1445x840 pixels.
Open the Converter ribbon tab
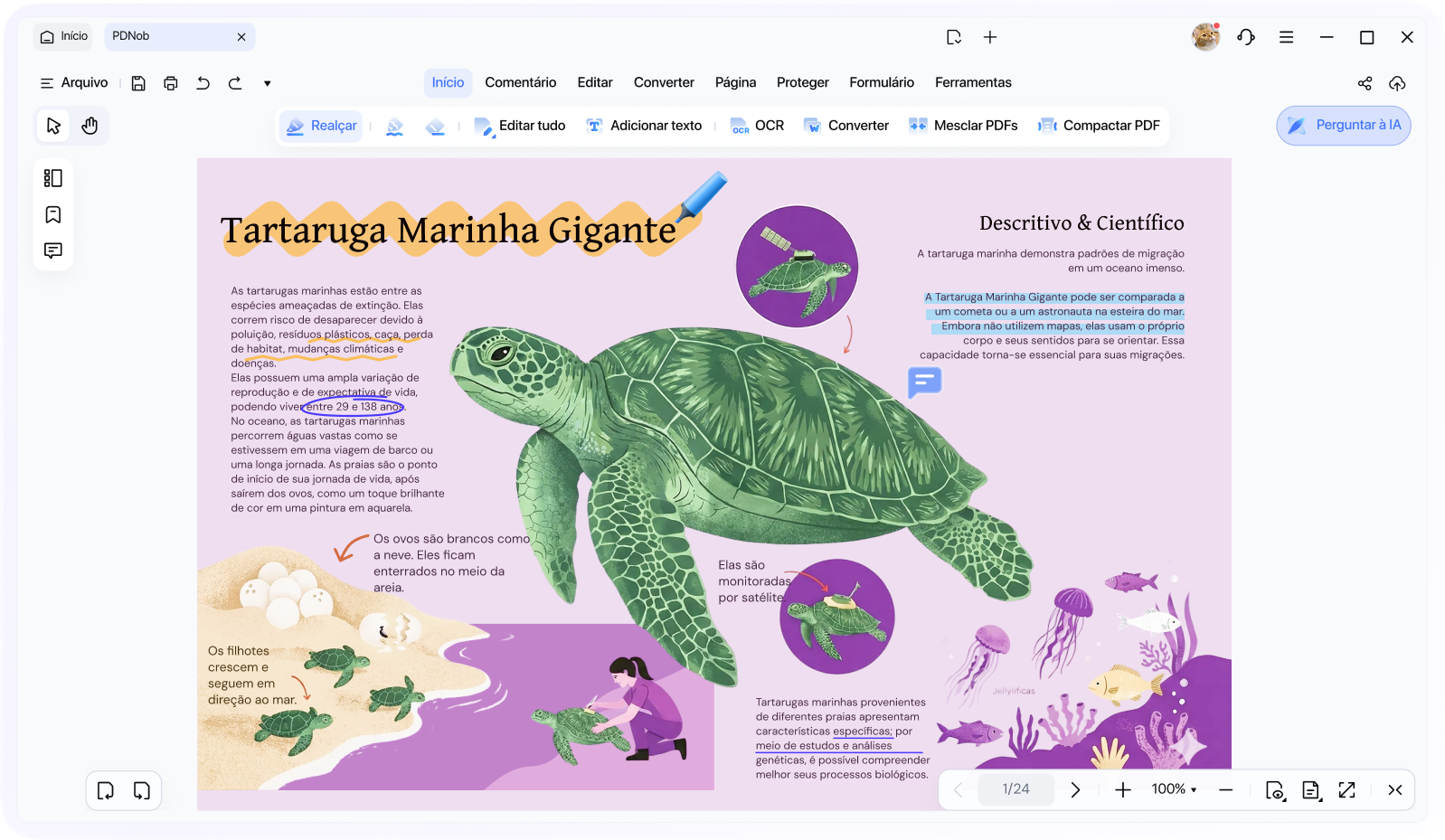[664, 82]
